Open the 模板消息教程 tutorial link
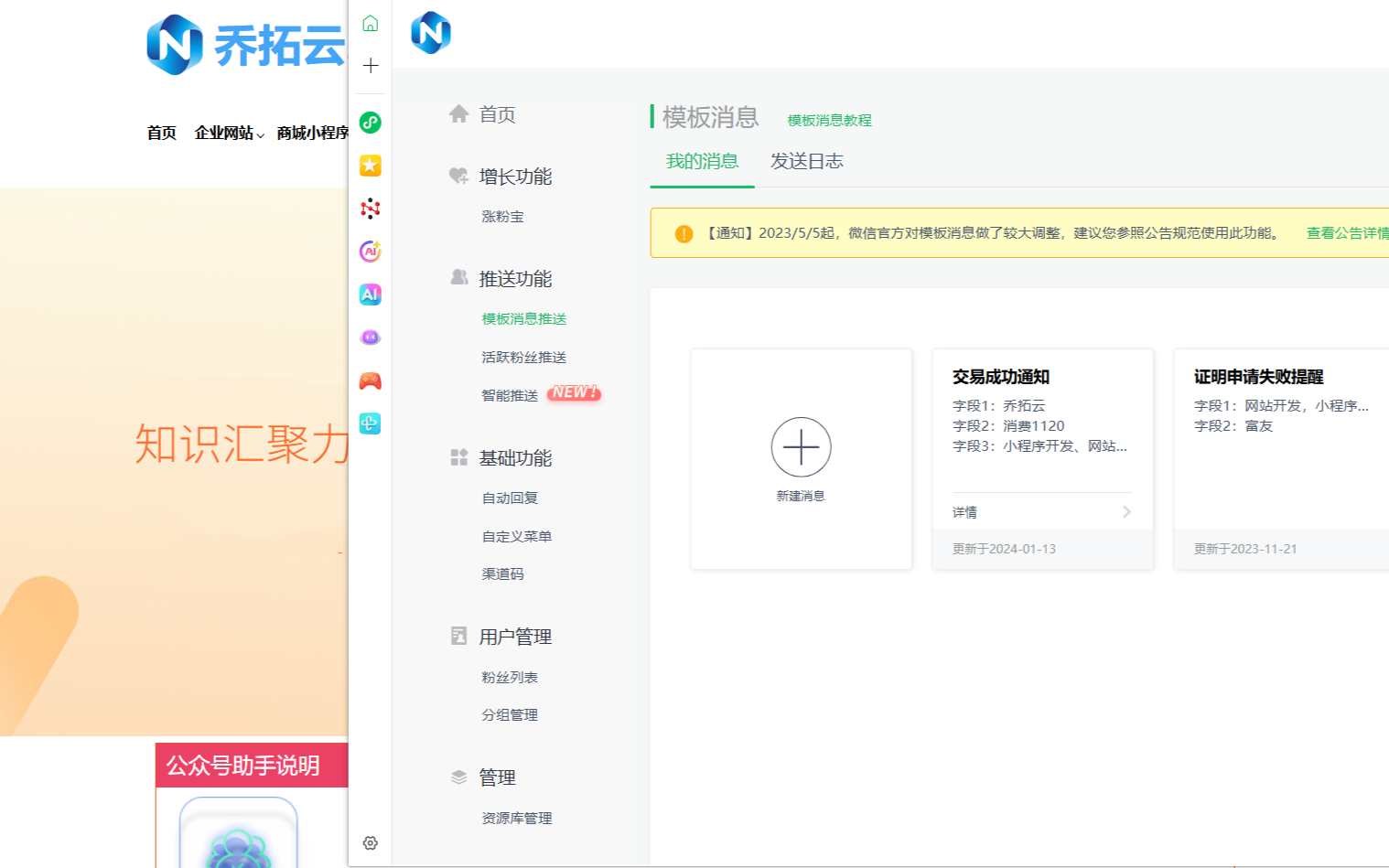1389x868 pixels. point(829,121)
